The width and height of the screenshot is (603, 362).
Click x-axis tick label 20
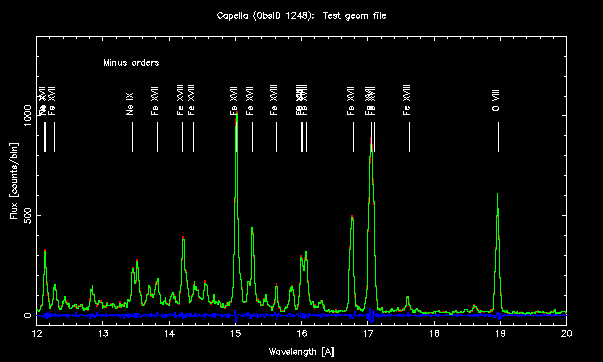[x=566, y=334]
